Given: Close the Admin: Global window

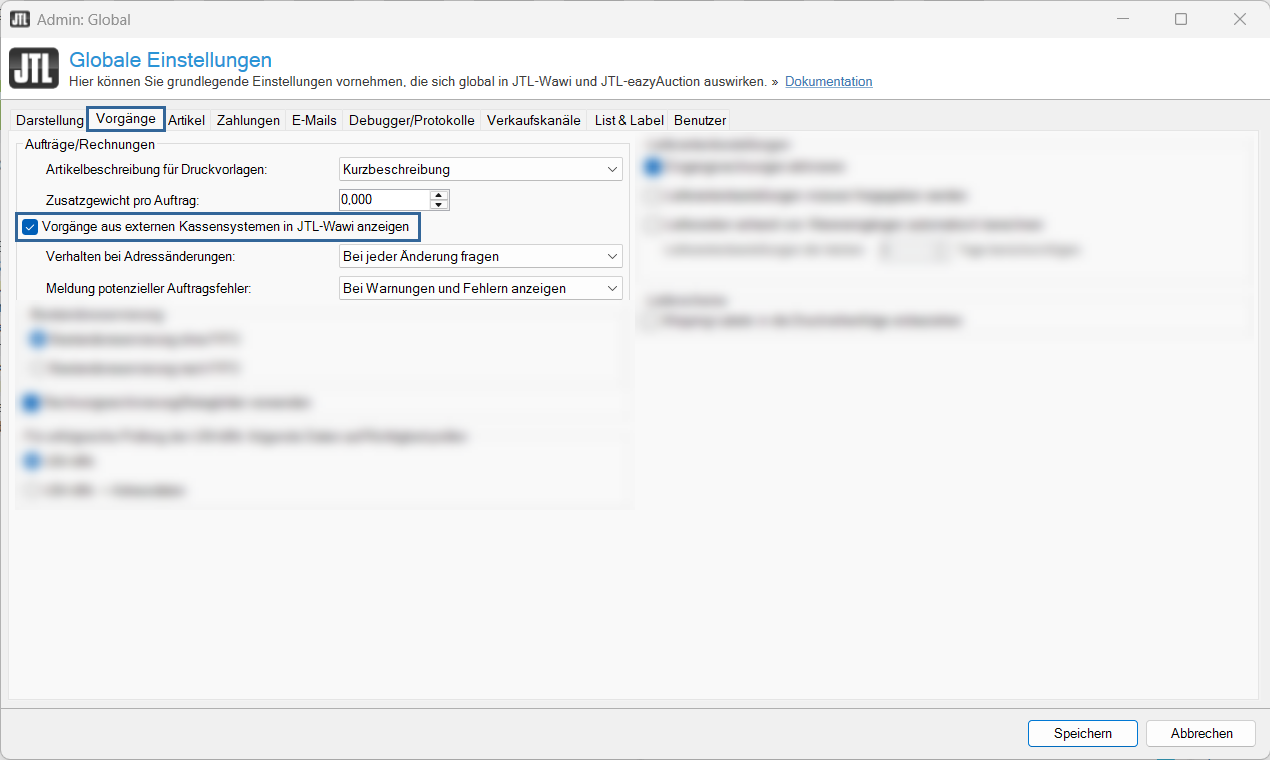Looking at the screenshot, I should (1239, 19).
